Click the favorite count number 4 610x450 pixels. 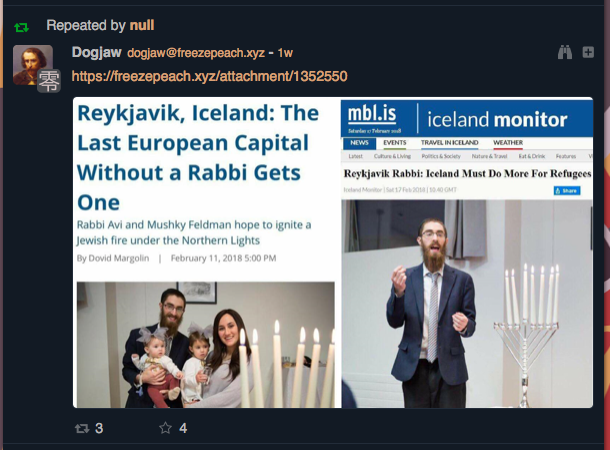point(183,428)
